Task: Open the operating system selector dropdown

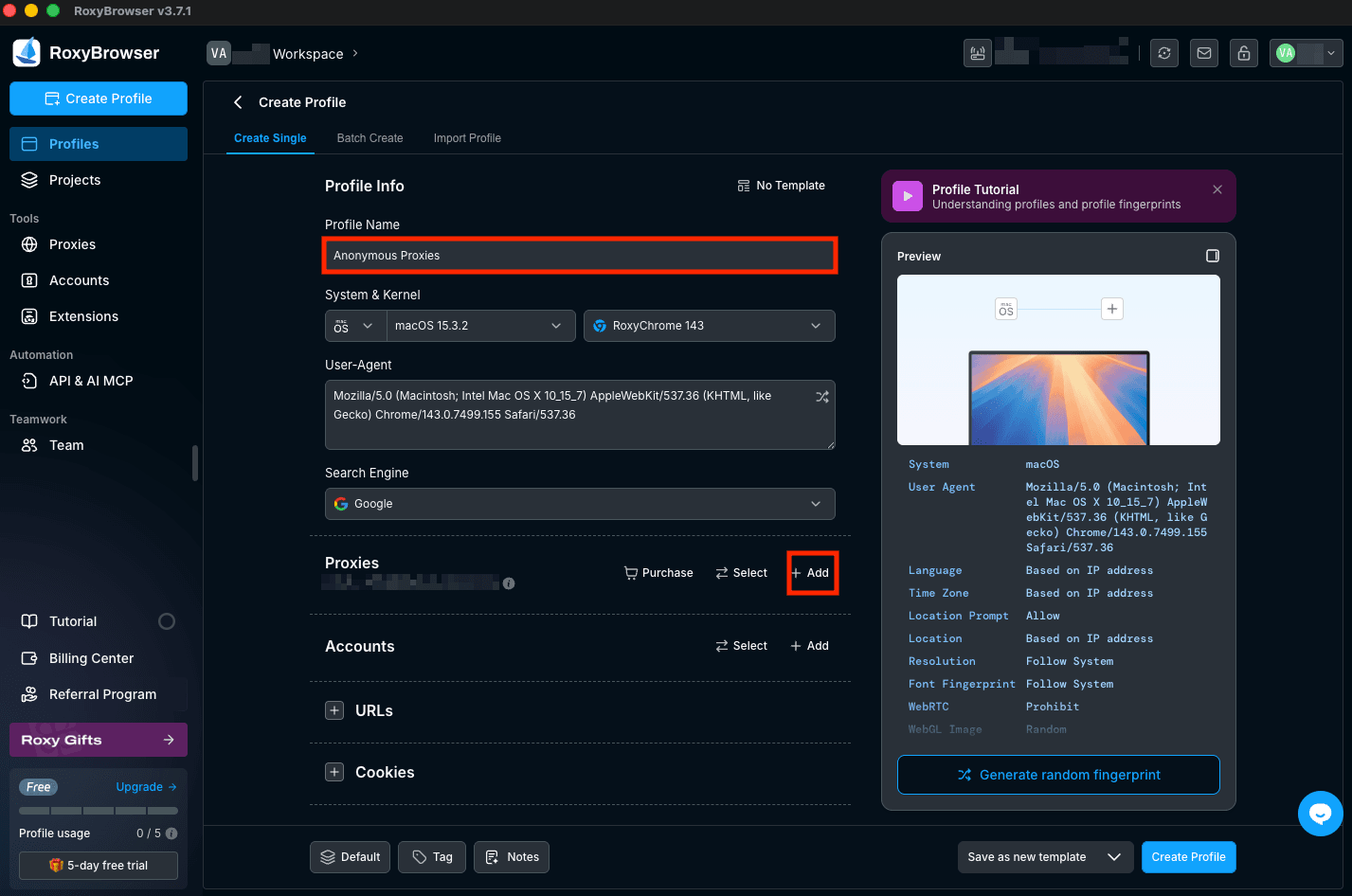Action: tap(355, 326)
